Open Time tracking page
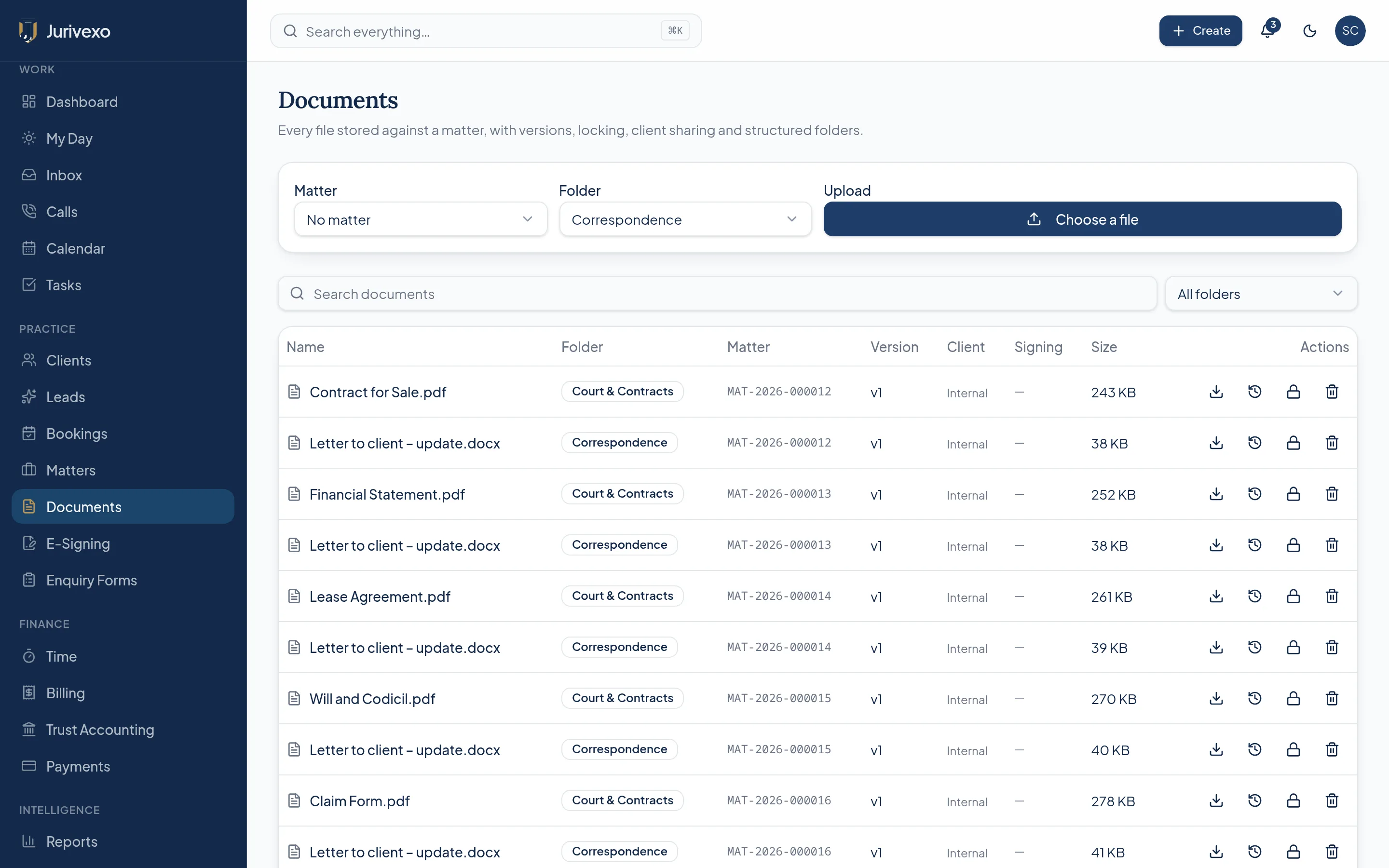The height and width of the screenshot is (868, 1389). coord(123,656)
